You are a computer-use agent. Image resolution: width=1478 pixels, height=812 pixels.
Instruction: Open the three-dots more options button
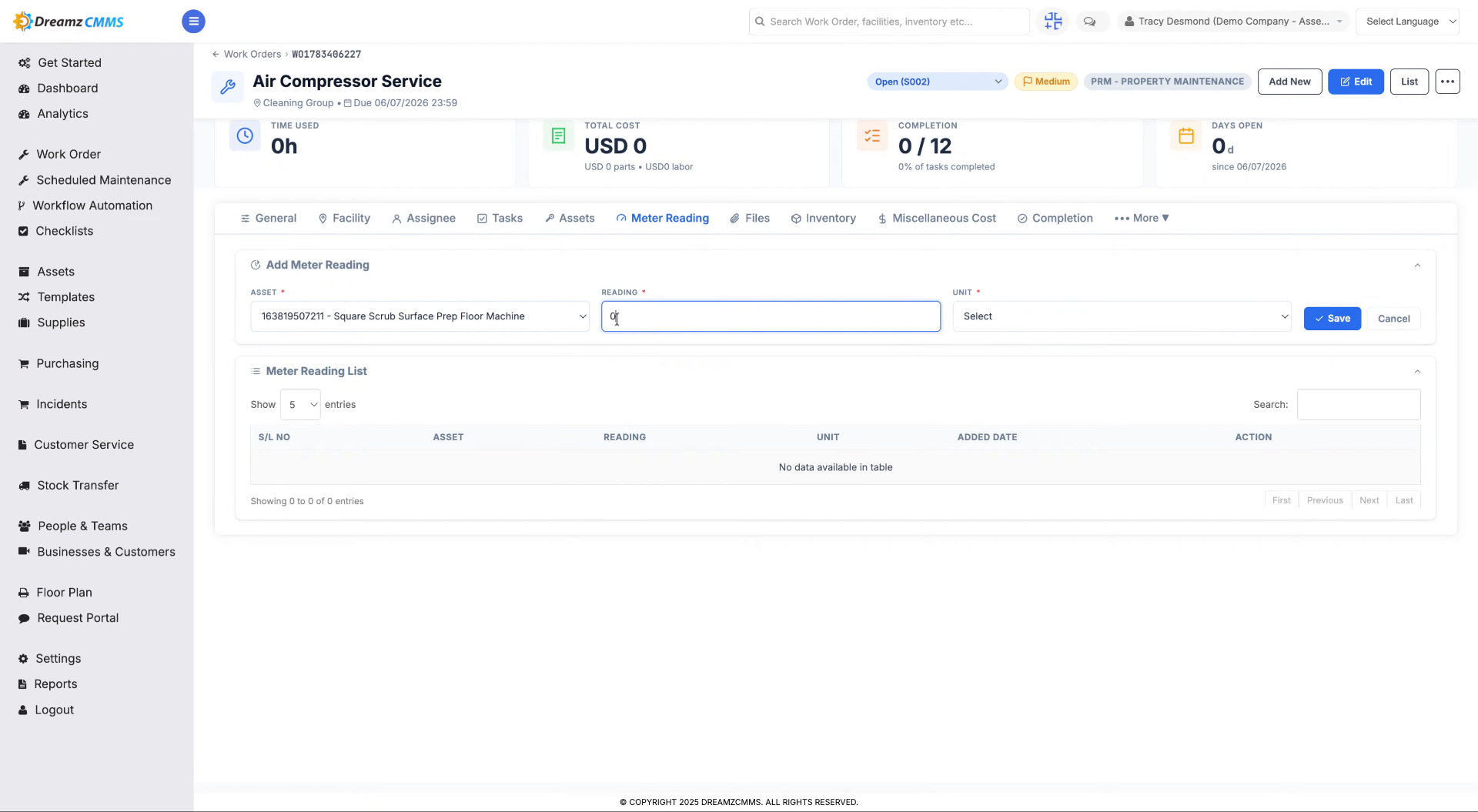coord(1447,82)
